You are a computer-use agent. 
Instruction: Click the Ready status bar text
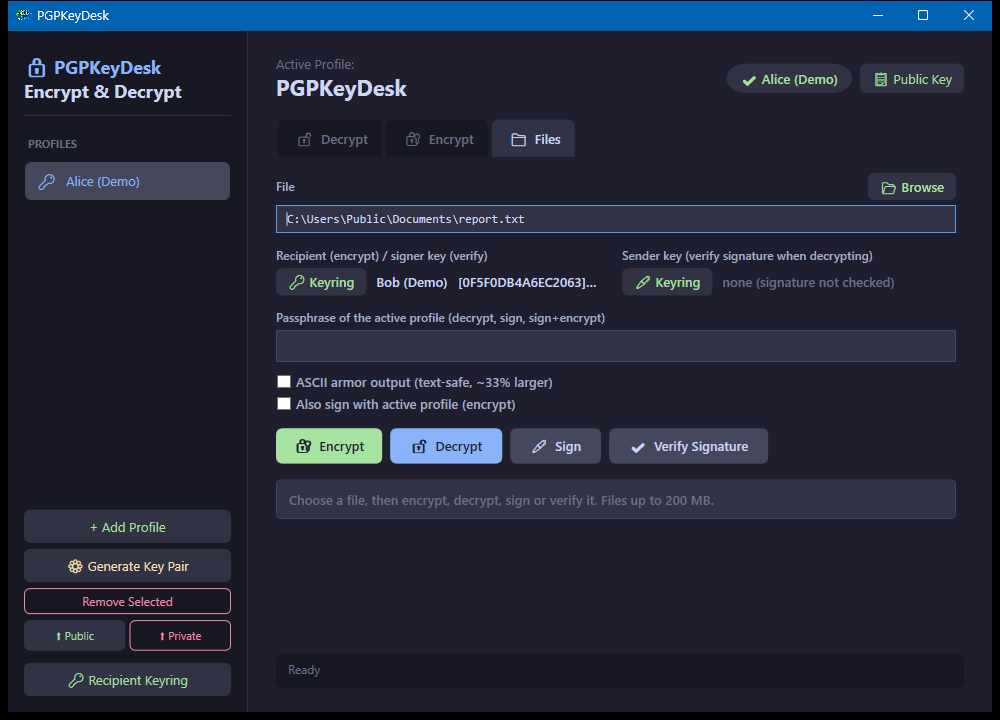pyautogui.click(x=304, y=670)
